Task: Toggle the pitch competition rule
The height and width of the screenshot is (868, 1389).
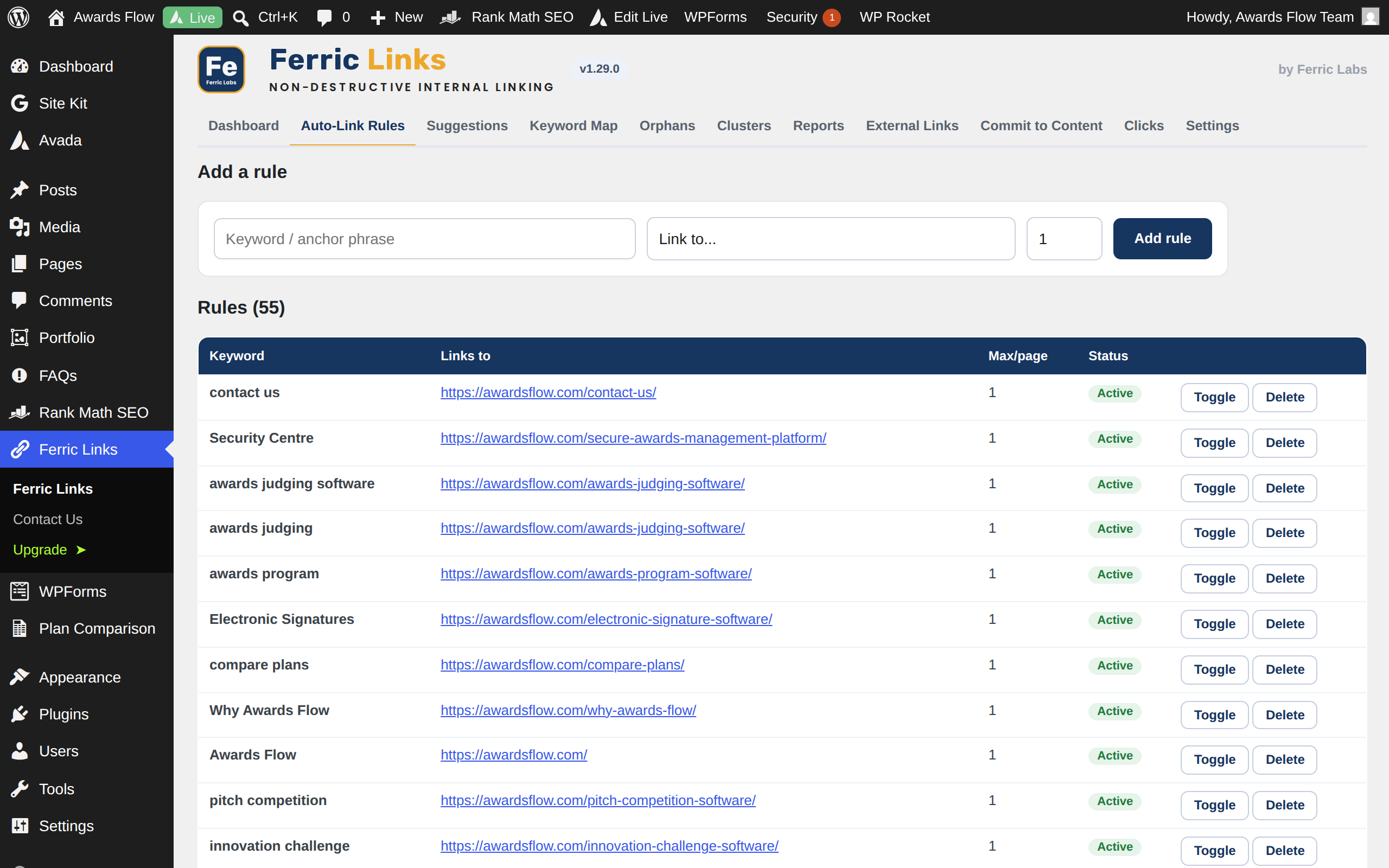Action: tap(1214, 805)
